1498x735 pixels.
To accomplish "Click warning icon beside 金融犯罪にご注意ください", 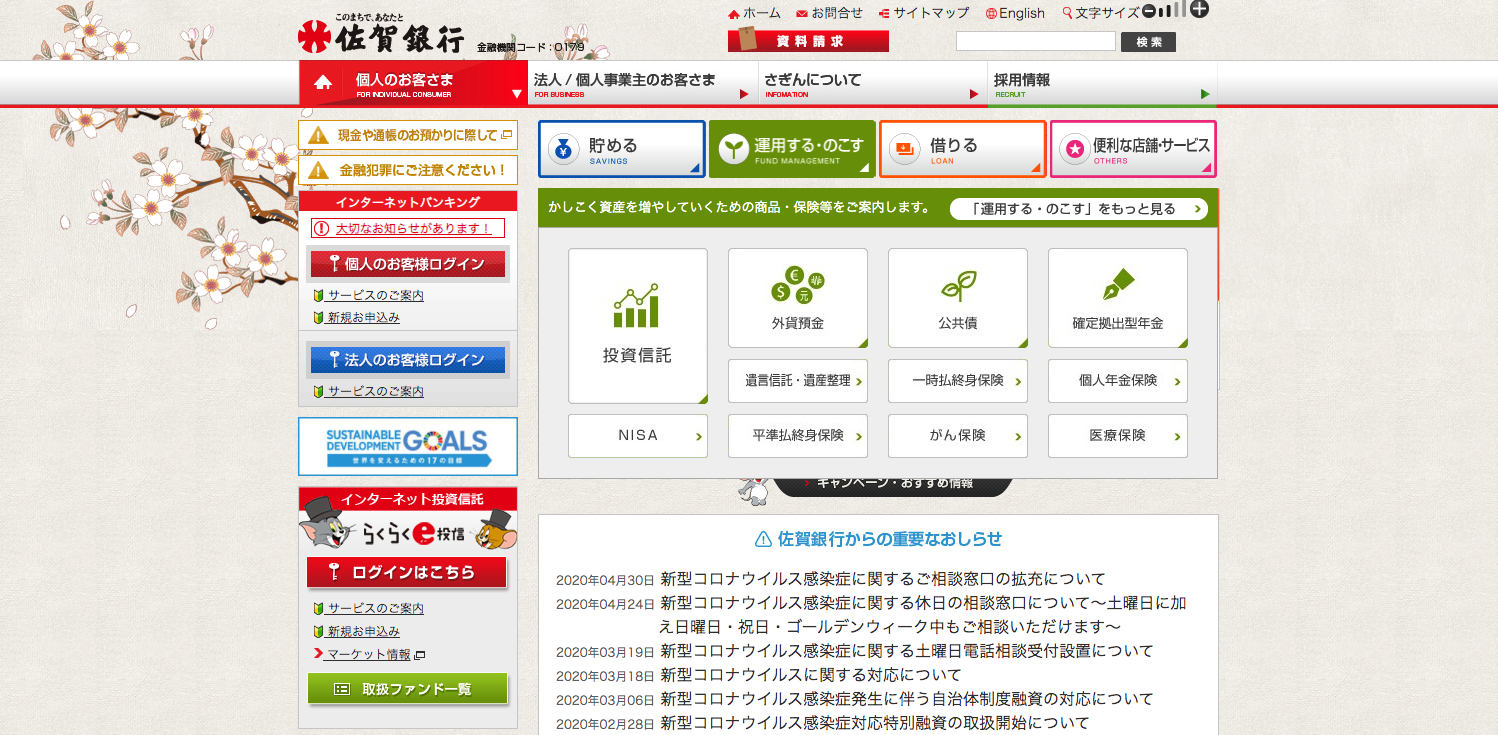I will point(319,170).
